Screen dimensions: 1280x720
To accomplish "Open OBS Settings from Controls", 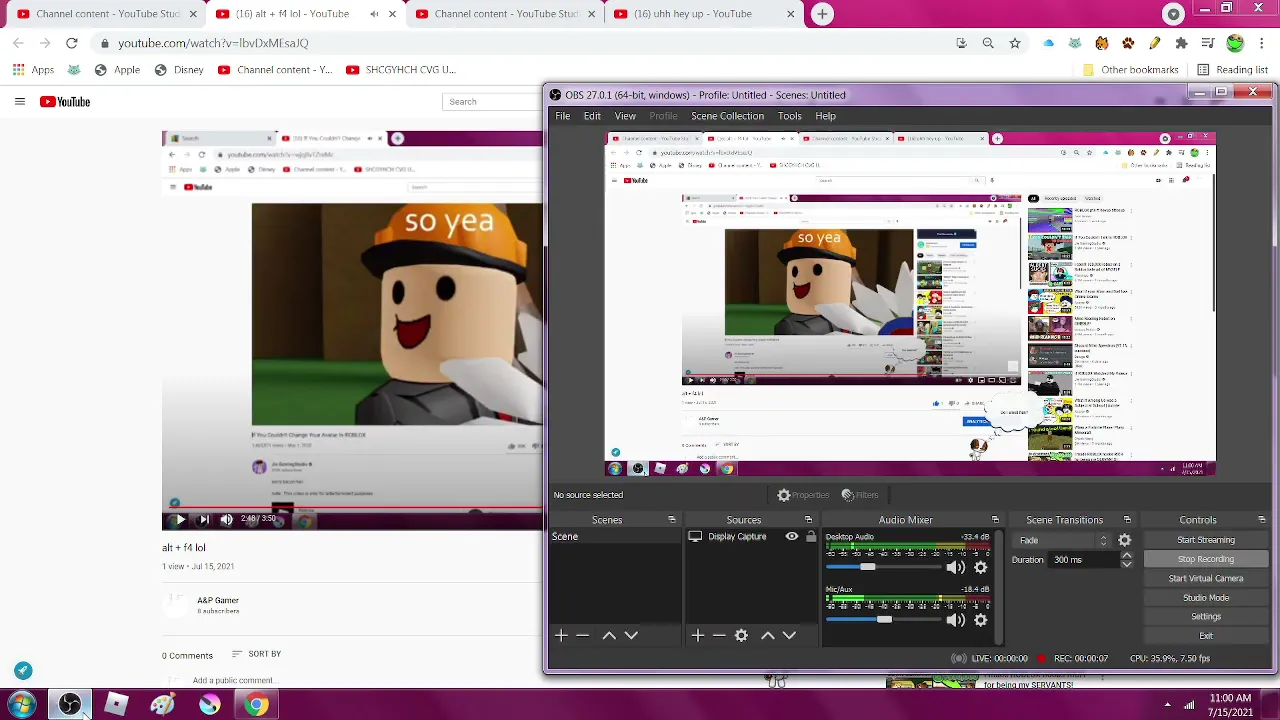I will click(1206, 617).
